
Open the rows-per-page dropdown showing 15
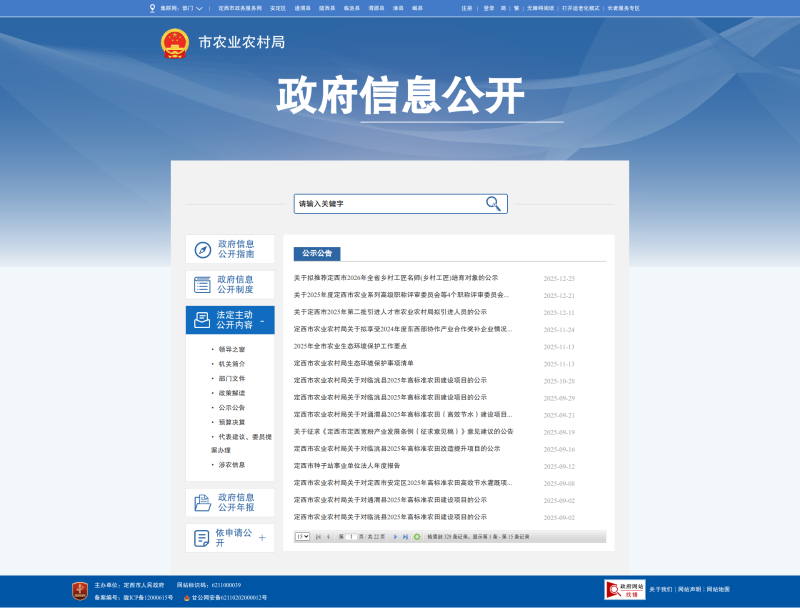pos(302,537)
